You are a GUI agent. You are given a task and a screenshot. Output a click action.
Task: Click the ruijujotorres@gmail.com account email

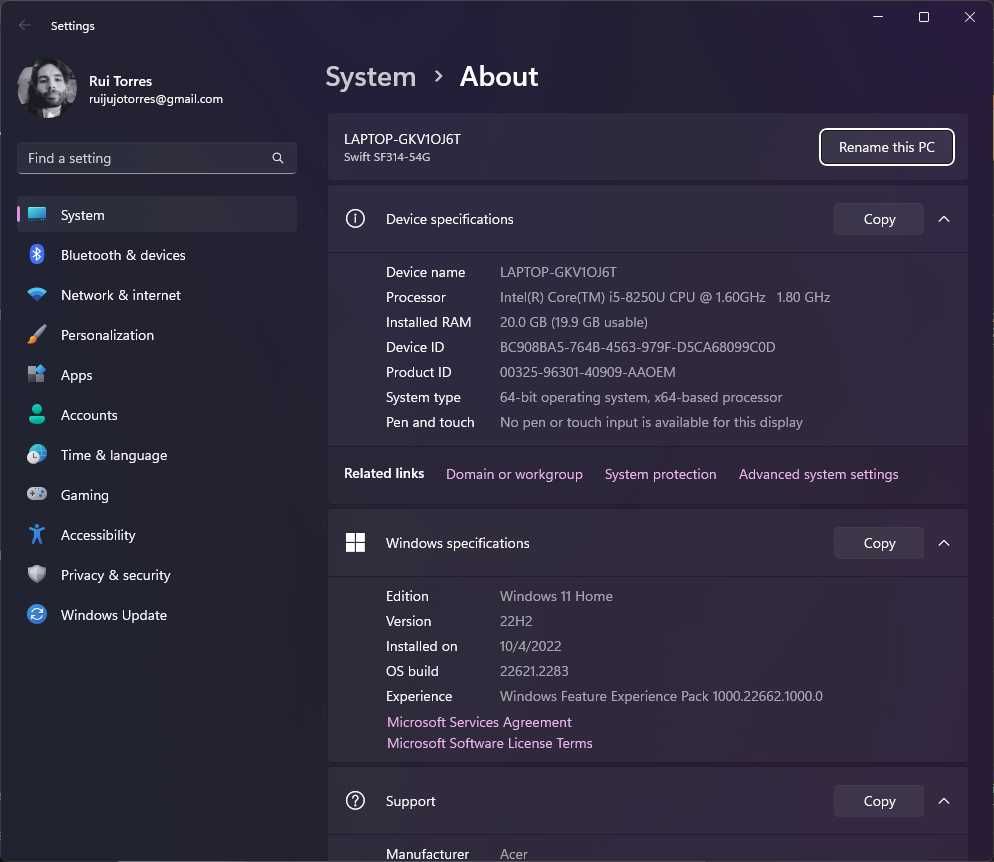(156, 99)
